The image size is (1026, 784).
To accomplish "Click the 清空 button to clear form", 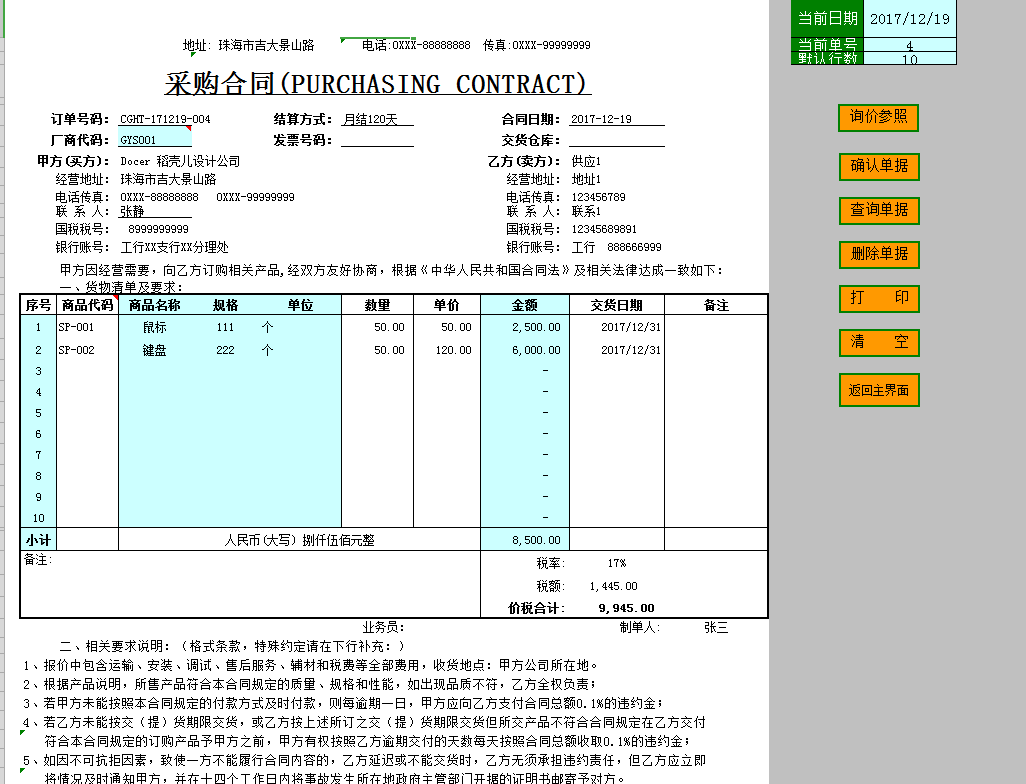I will 878,342.
